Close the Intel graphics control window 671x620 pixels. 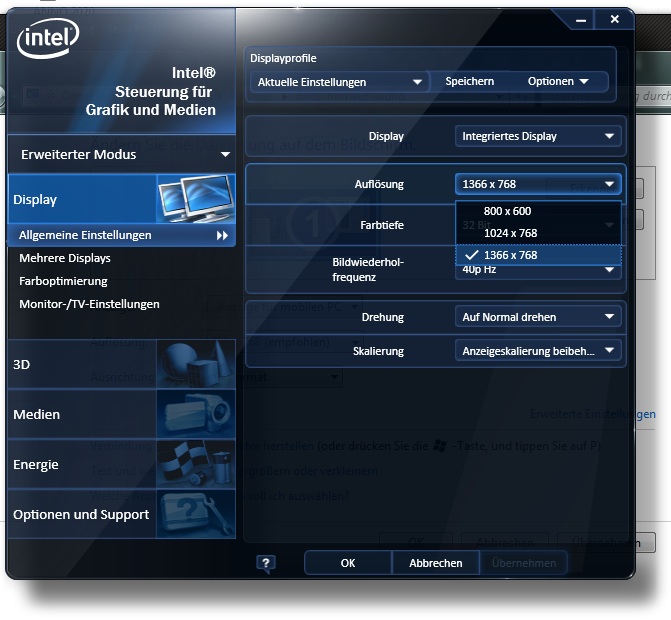pyautogui.click(x=615, y=19)
